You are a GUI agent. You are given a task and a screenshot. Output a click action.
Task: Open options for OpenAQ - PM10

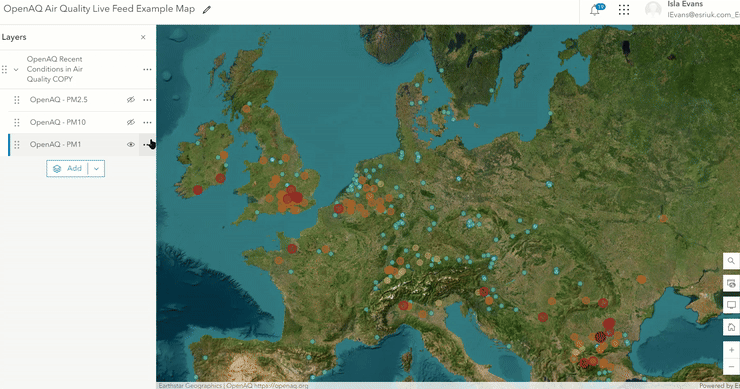(147, 122)
